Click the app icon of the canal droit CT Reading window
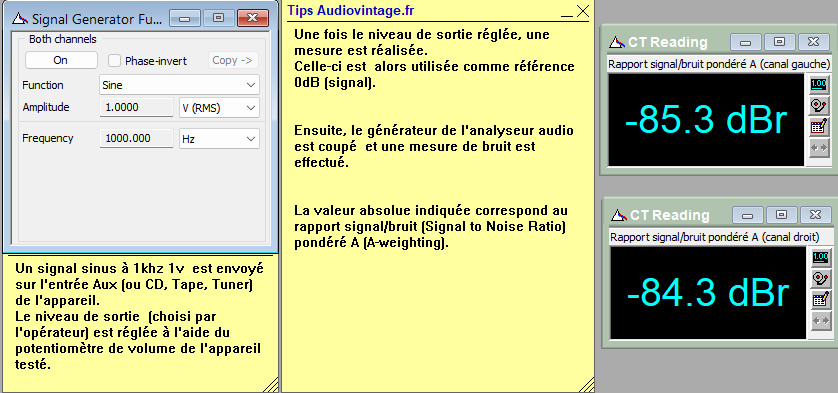838x393 pixels. pyautogui.click(x=619, y=215)
